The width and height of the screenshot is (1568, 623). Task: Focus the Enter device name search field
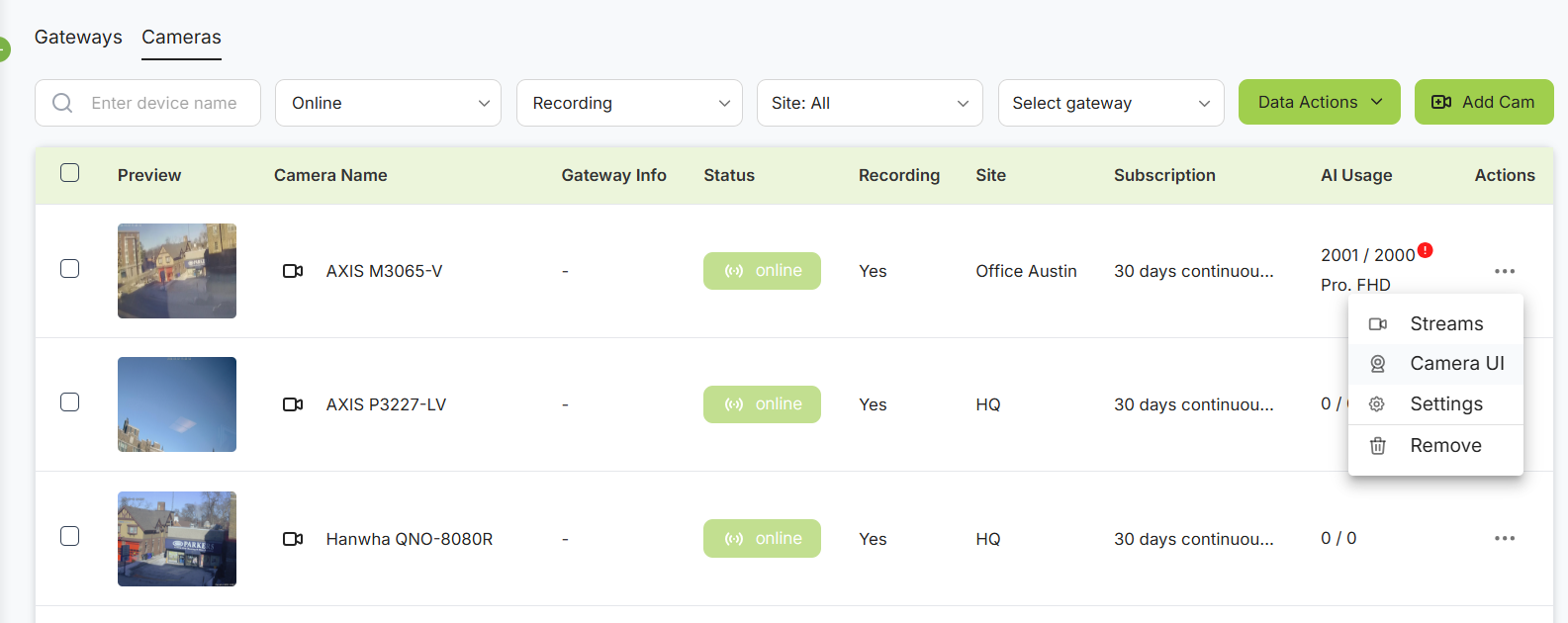click(x=164, y=103)
